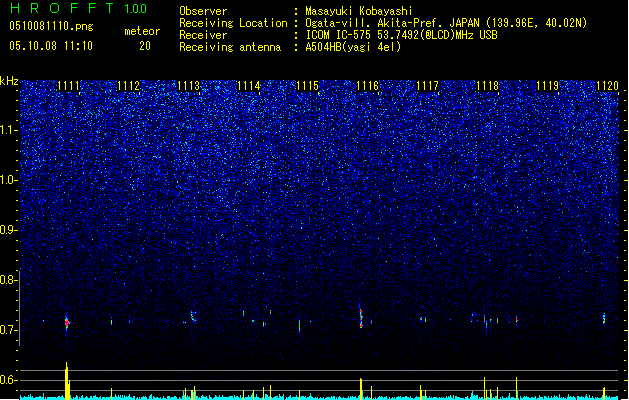Click the strong red meteor echo at 1111
The width and height of the screenshot is (629, 400).
67,323
